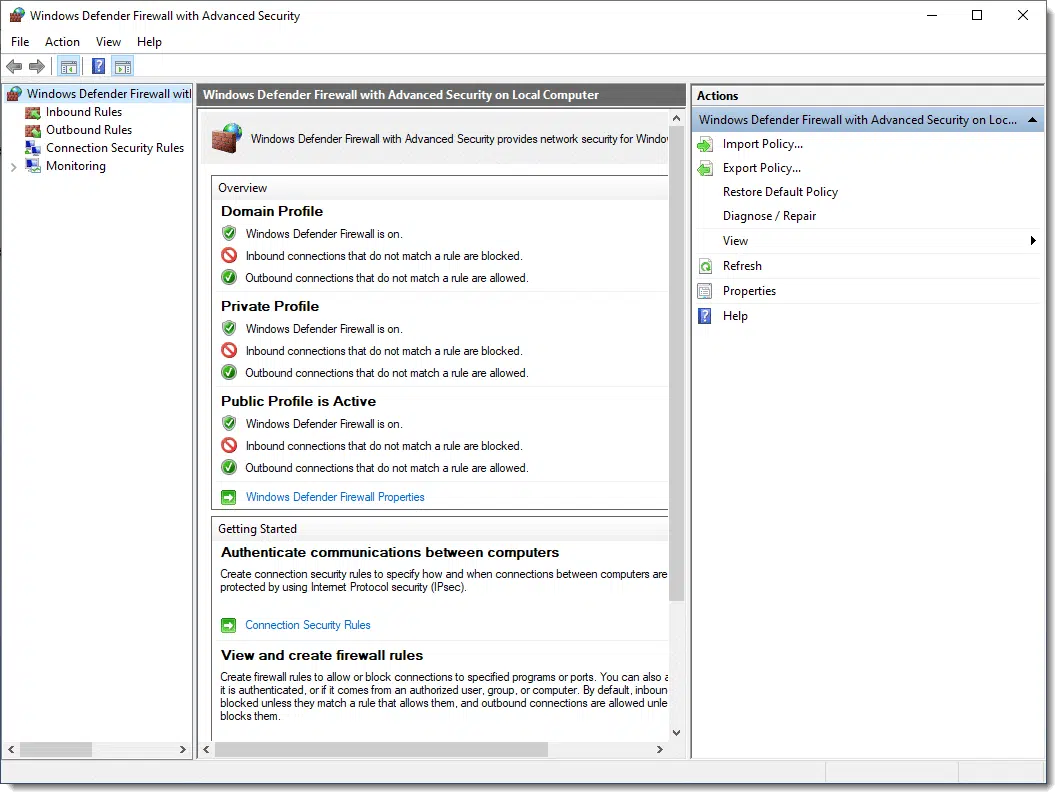Screen dimensions: 1062x799
Task: Click green arrow icon beside Firewall Properties link
Action: [229, 497]
